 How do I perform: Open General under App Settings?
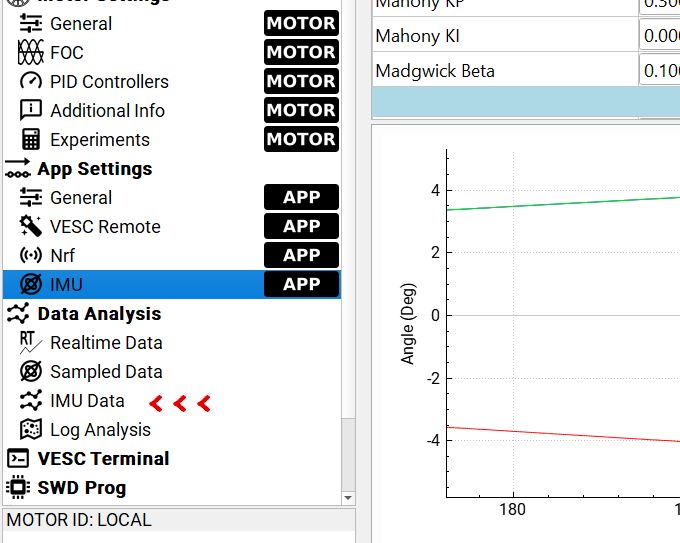[x=81, y=198]
